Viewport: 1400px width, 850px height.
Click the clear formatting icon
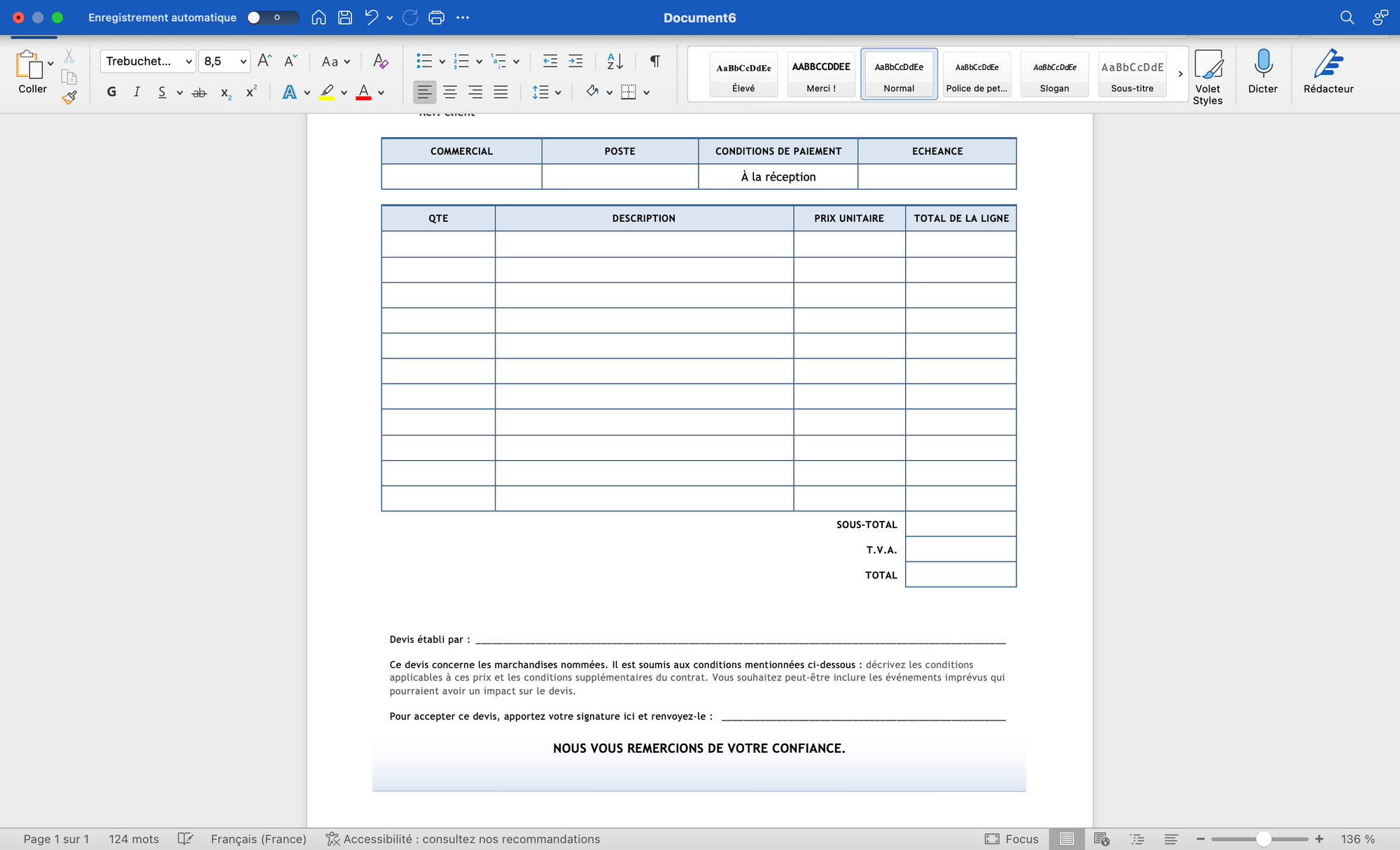380,62
